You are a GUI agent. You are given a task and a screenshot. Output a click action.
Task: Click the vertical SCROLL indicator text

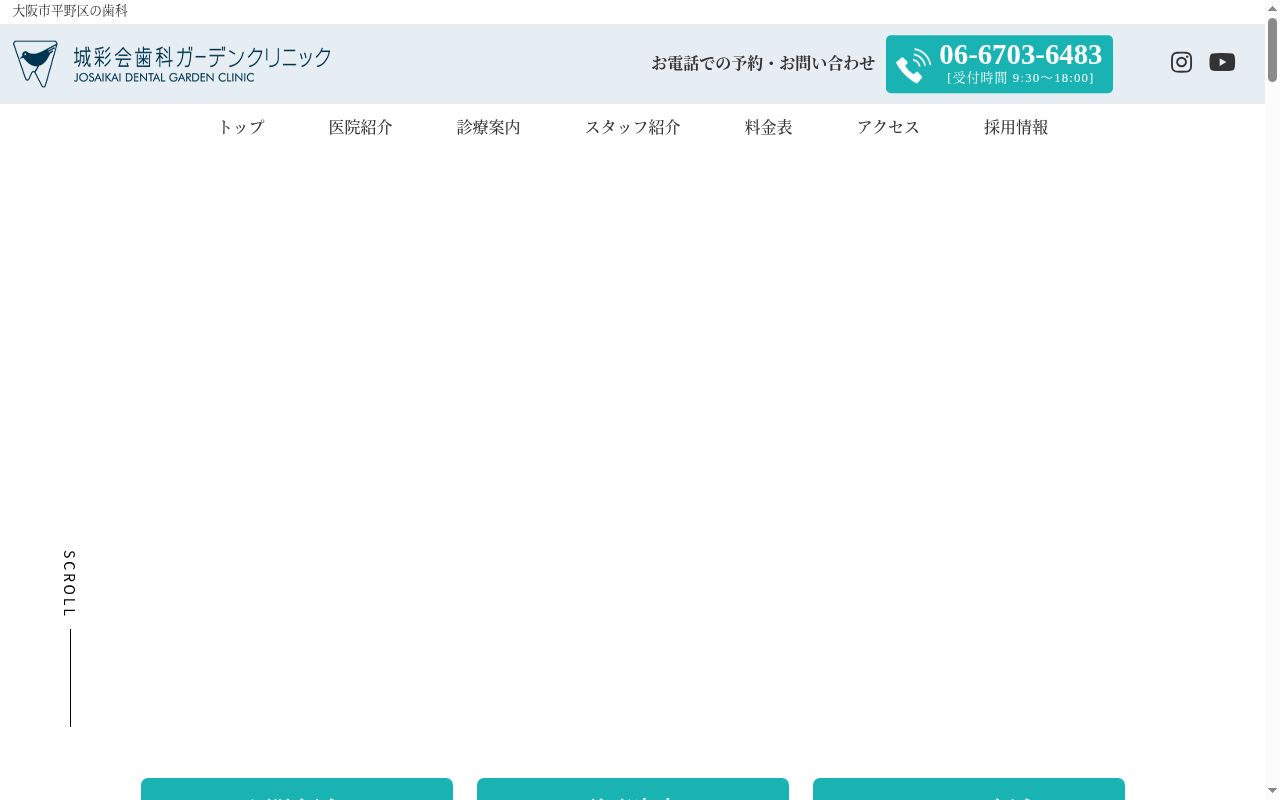coord(69,583)
